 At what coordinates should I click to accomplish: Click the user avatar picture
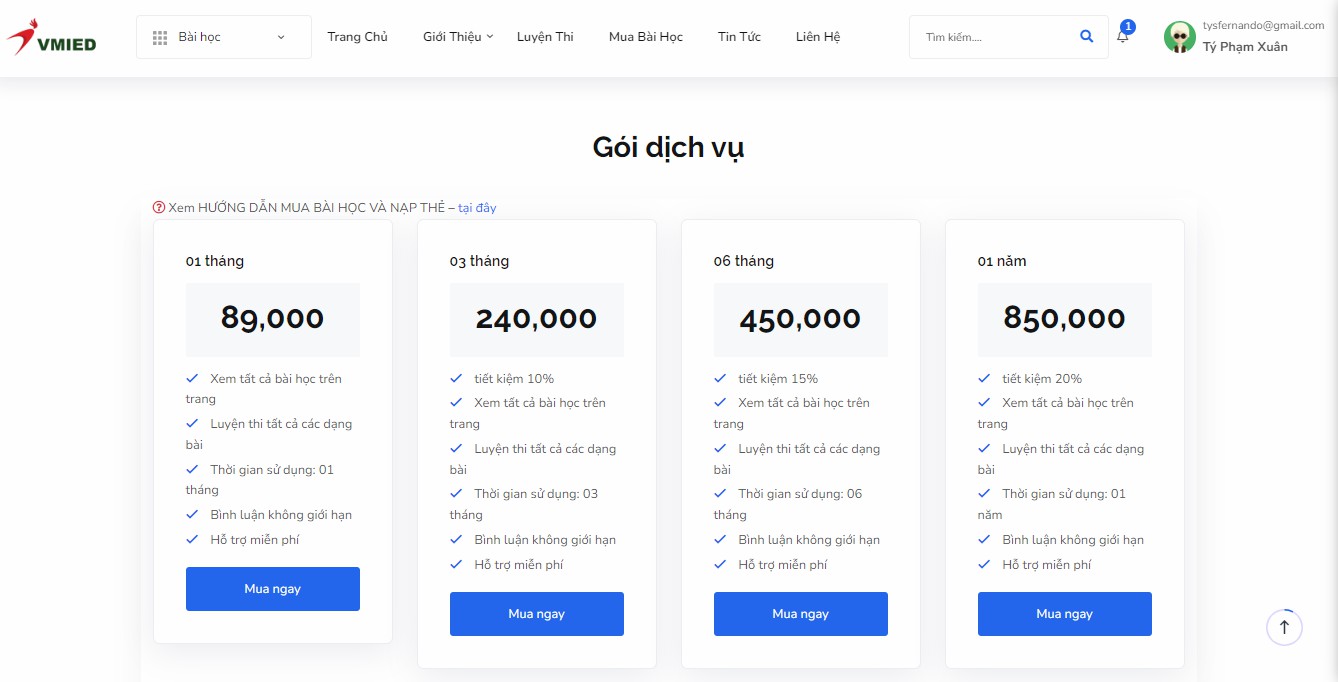point(1180,37)
